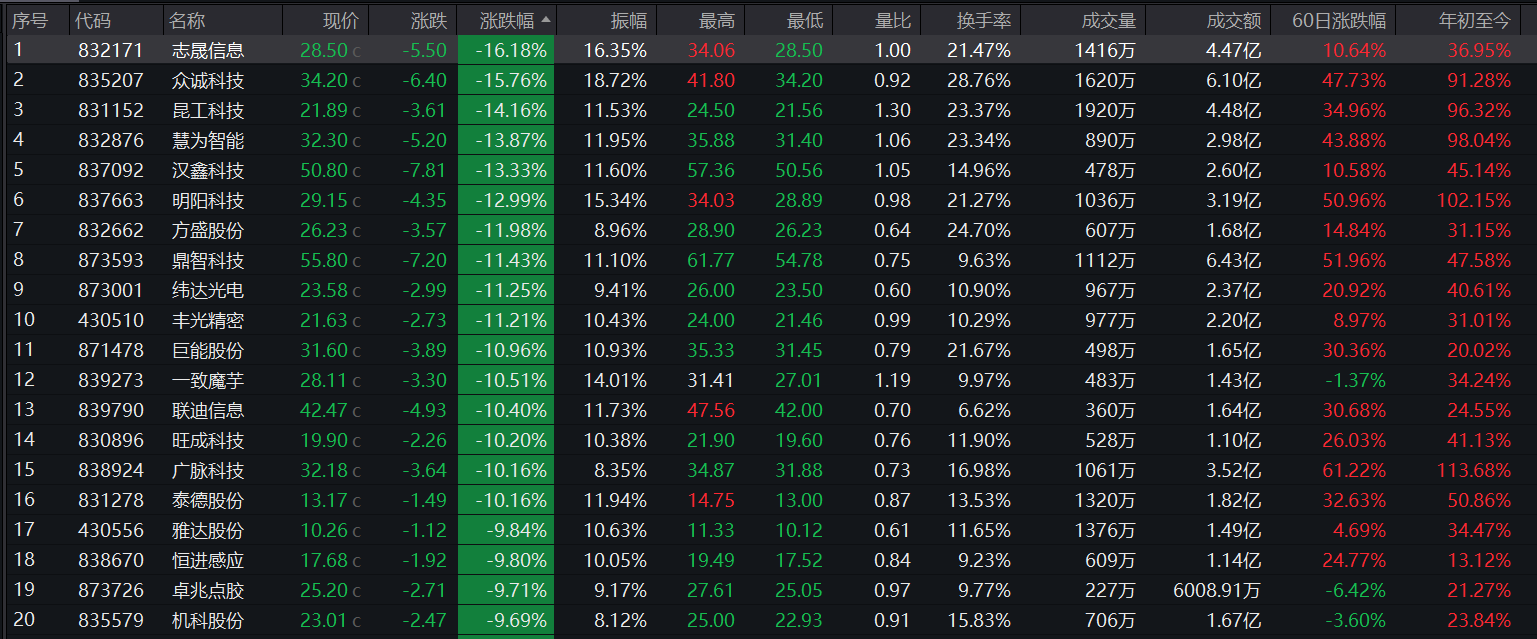This screenshot has height=639, width=1537.
Task: Click turnover rate value 28.76%
Action: click(x=979, y=80)
